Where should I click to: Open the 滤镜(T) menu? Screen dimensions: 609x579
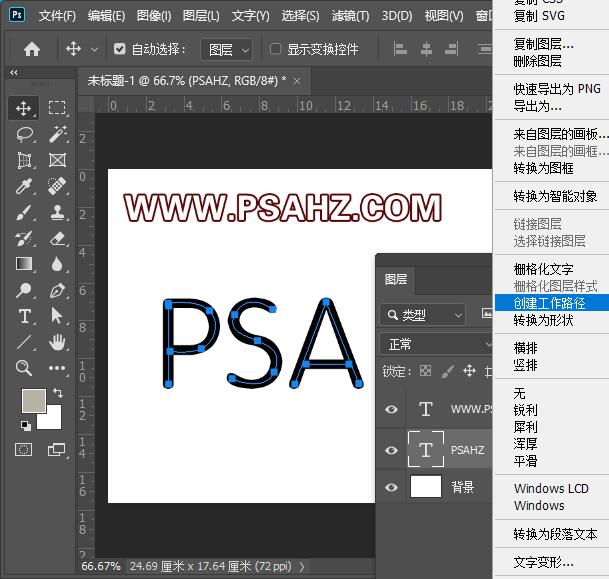click(x=350, y=16)
